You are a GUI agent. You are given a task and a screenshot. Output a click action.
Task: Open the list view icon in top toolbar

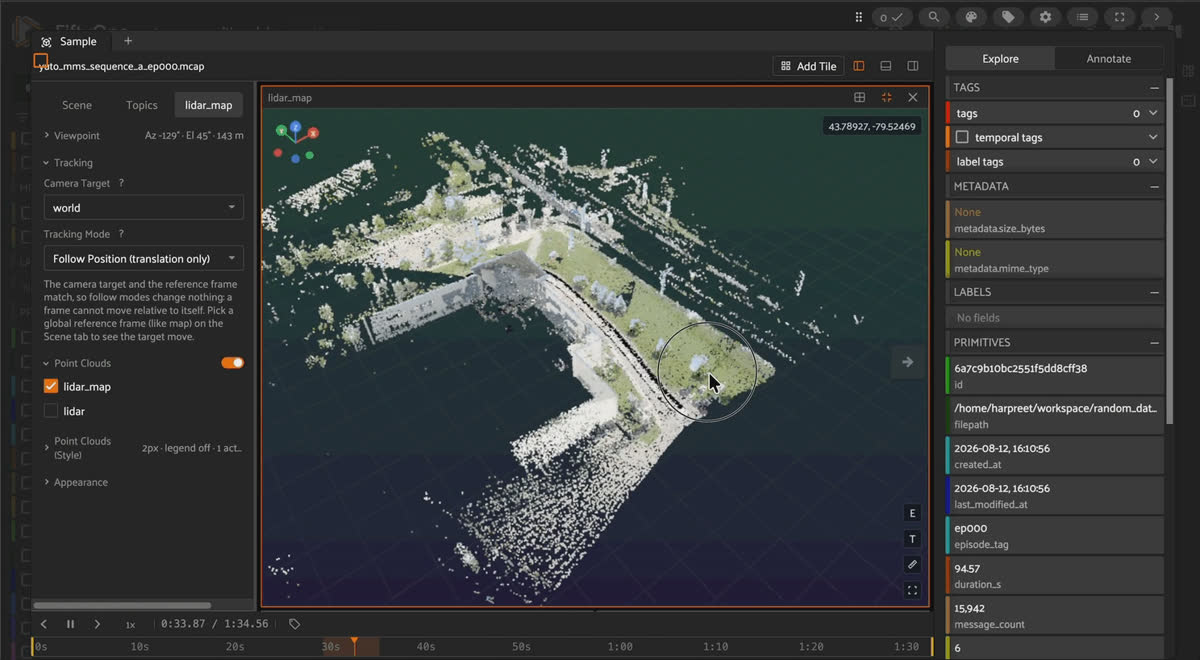pos(1082,17)
